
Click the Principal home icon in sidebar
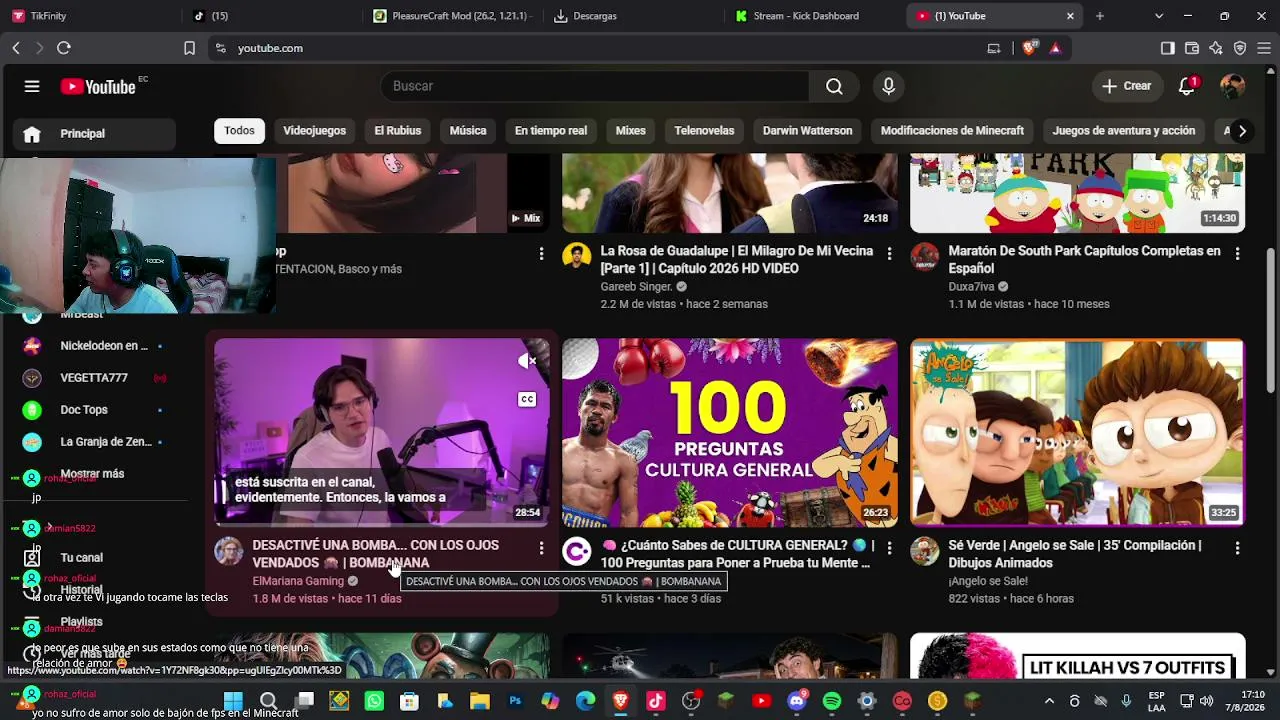(32, 134)
